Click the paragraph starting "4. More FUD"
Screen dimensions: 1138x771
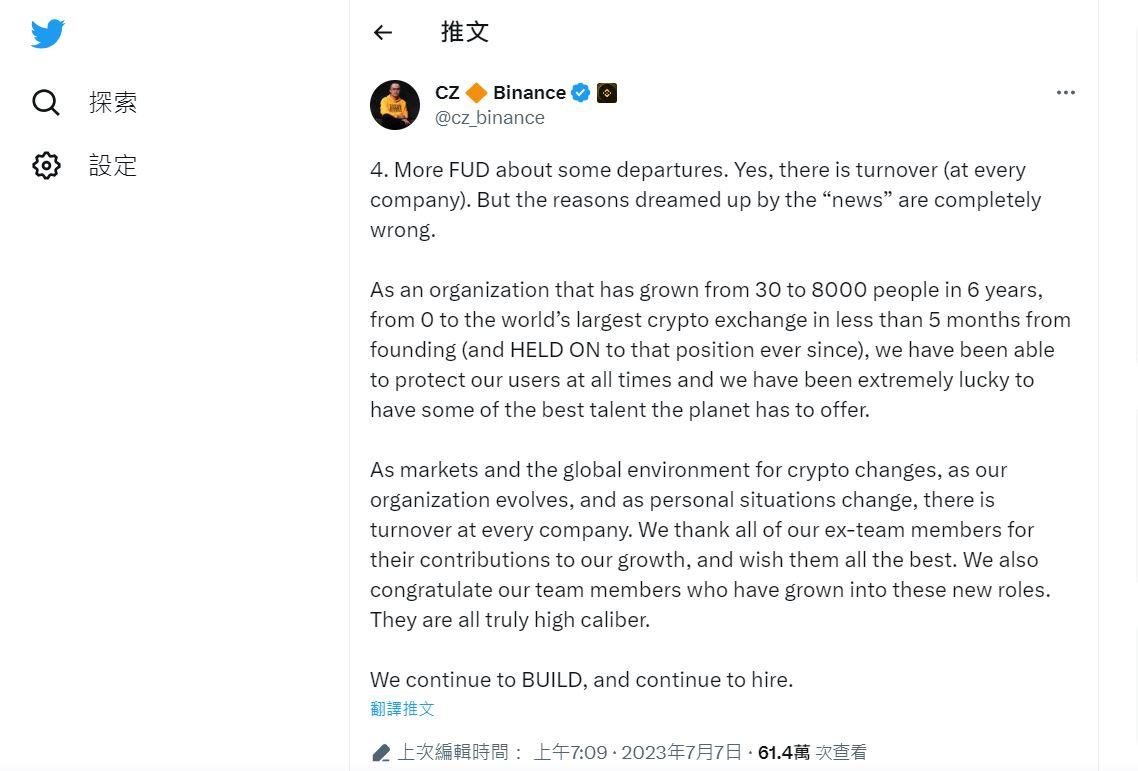click(x=705, y=199)
